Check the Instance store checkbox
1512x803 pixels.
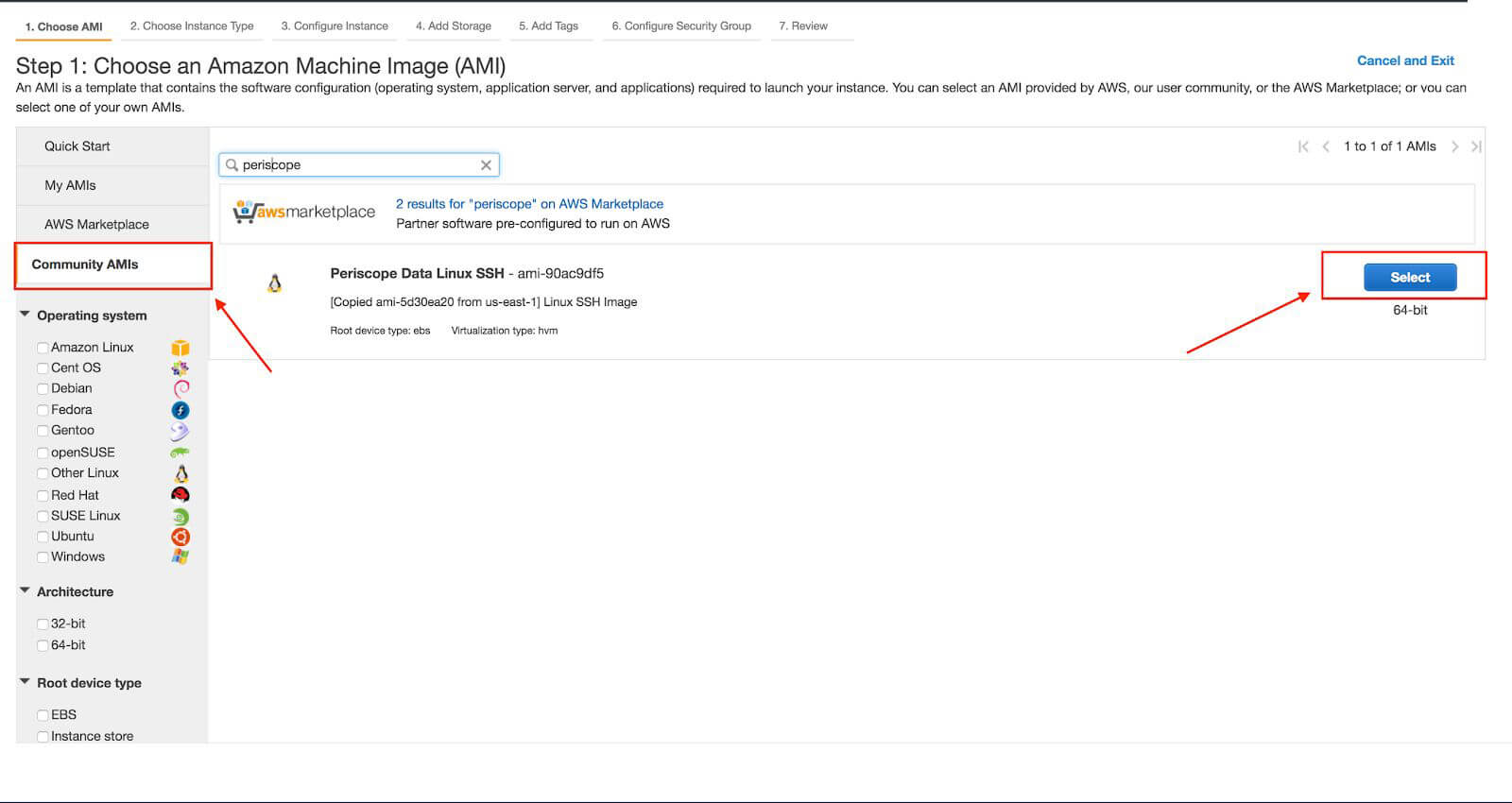click(x=43, y=737)
